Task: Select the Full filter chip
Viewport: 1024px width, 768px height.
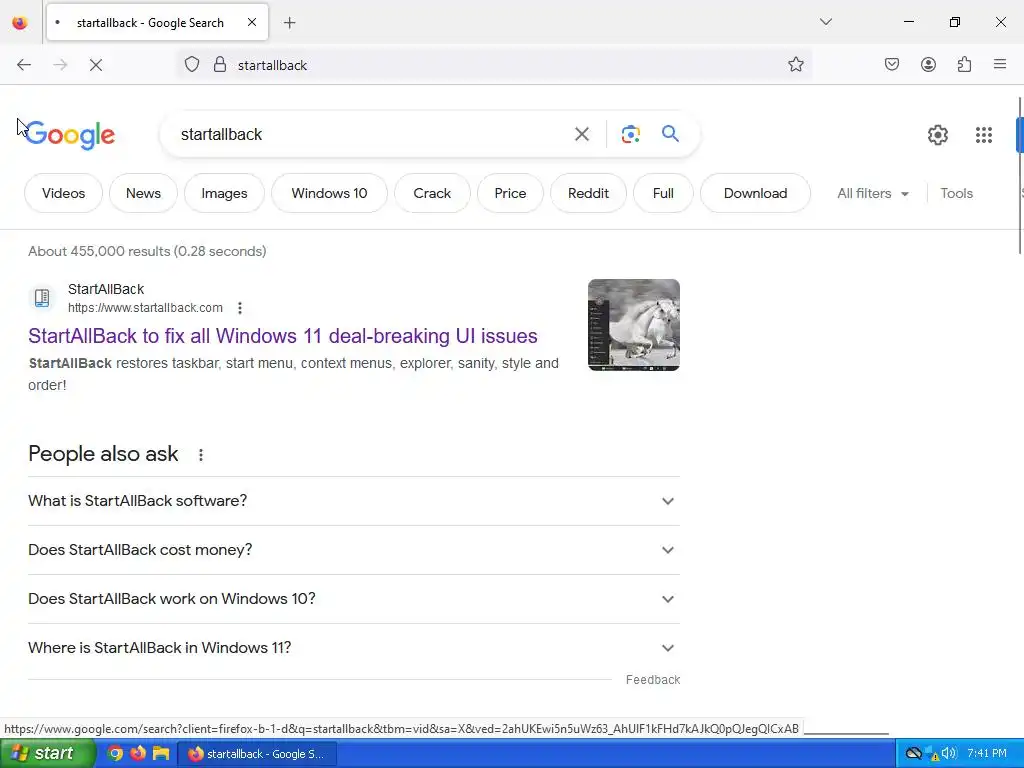Action: click(x=663, y=193)
